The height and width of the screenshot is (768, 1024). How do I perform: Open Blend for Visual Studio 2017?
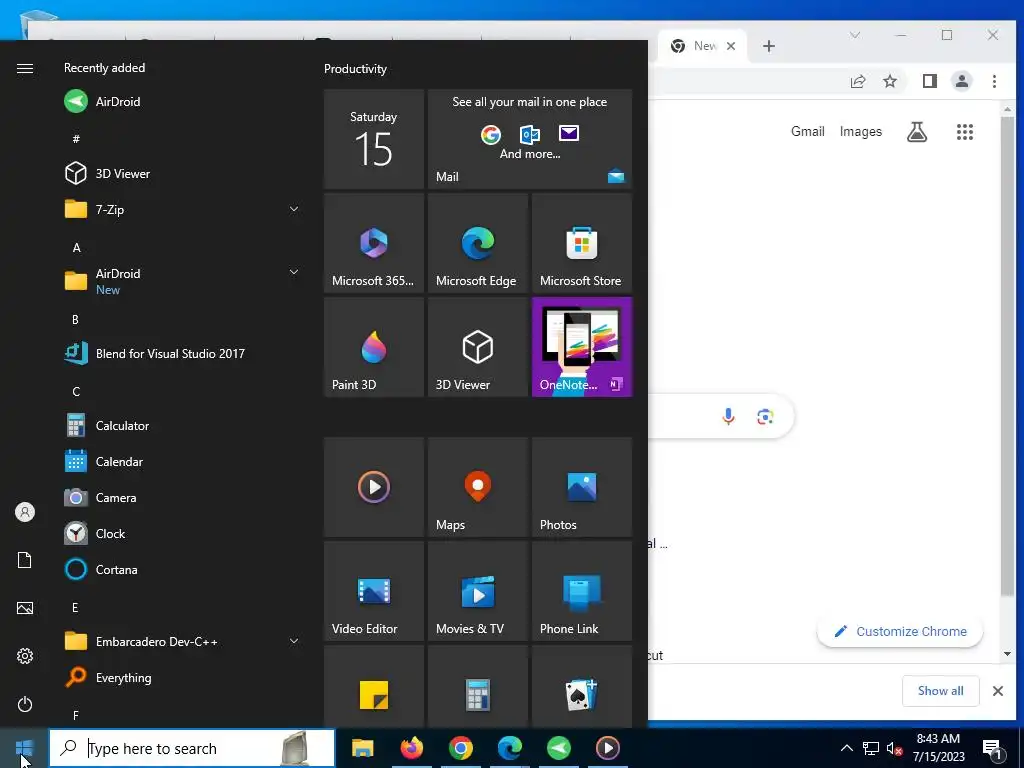point(182,353)
